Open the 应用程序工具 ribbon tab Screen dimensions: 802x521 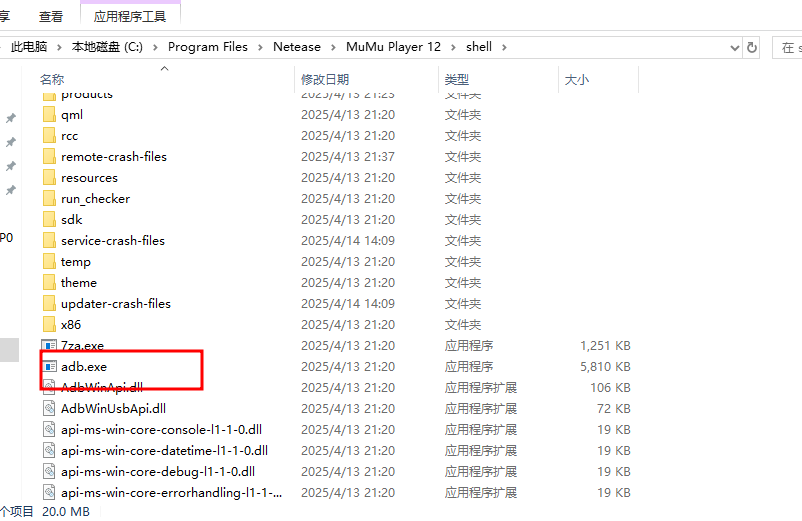pos(131,16)
